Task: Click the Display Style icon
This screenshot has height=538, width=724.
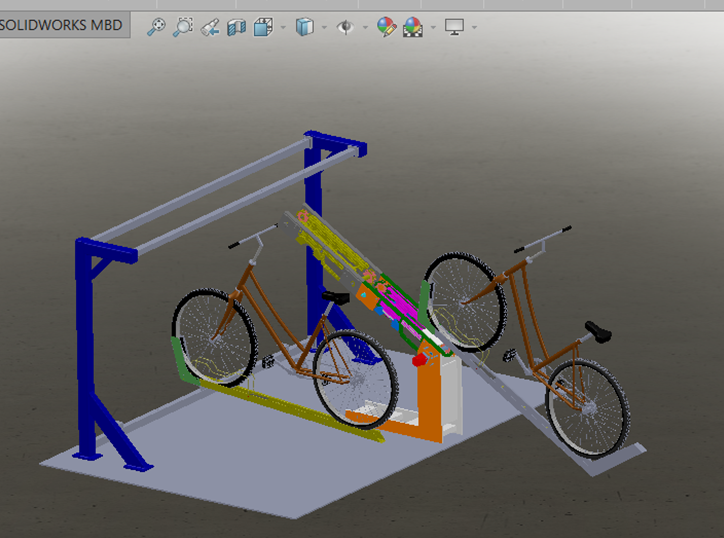Action: [x=305, y=27]
